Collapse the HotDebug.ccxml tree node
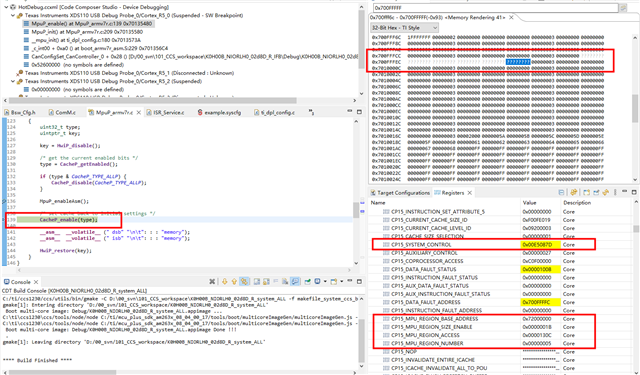640x375 pixels. click(x=6, y=7)
